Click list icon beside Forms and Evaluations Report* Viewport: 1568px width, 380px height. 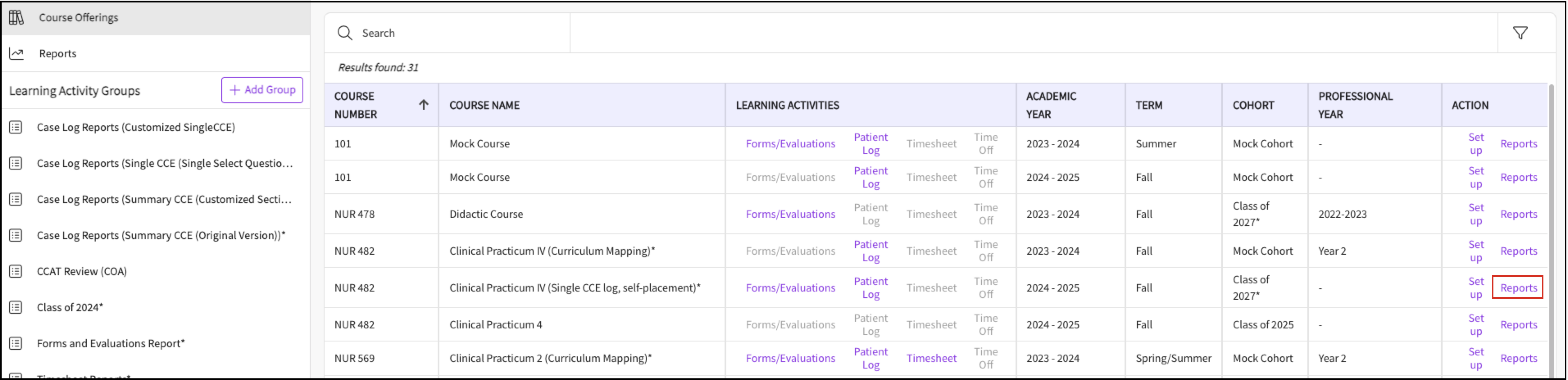tap(16, 343)
